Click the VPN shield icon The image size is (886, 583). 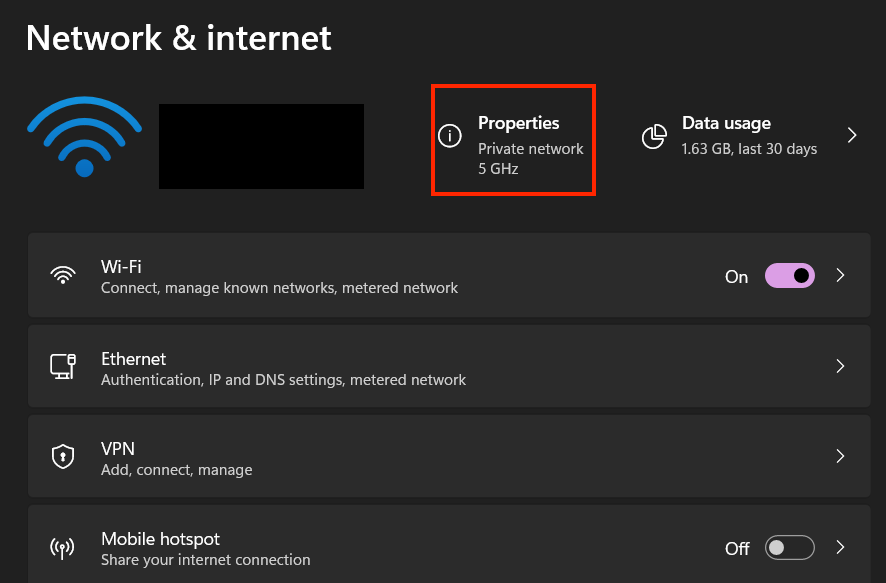tap(63, 457)
